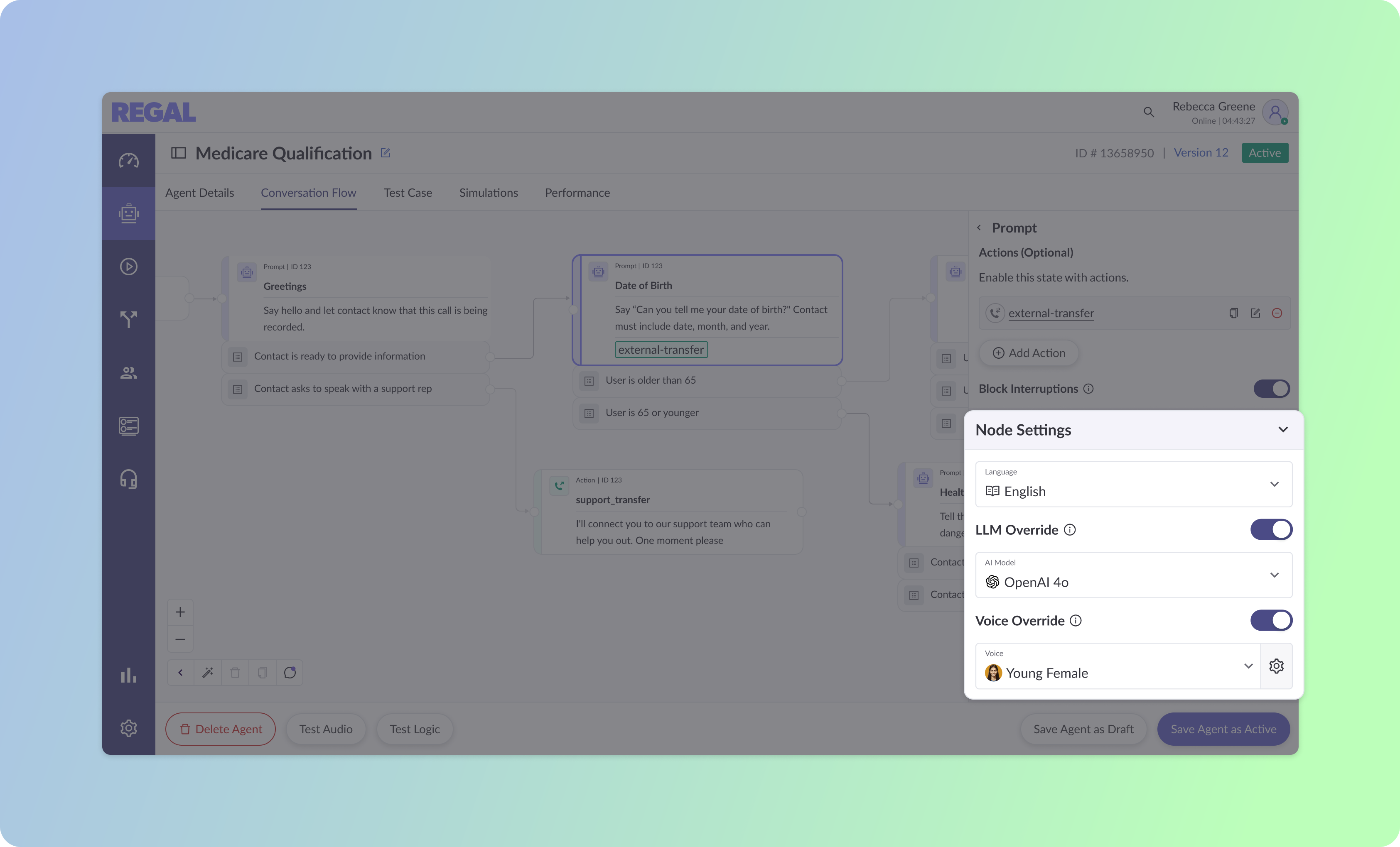Edit the Medicare Qualification title

385,153
